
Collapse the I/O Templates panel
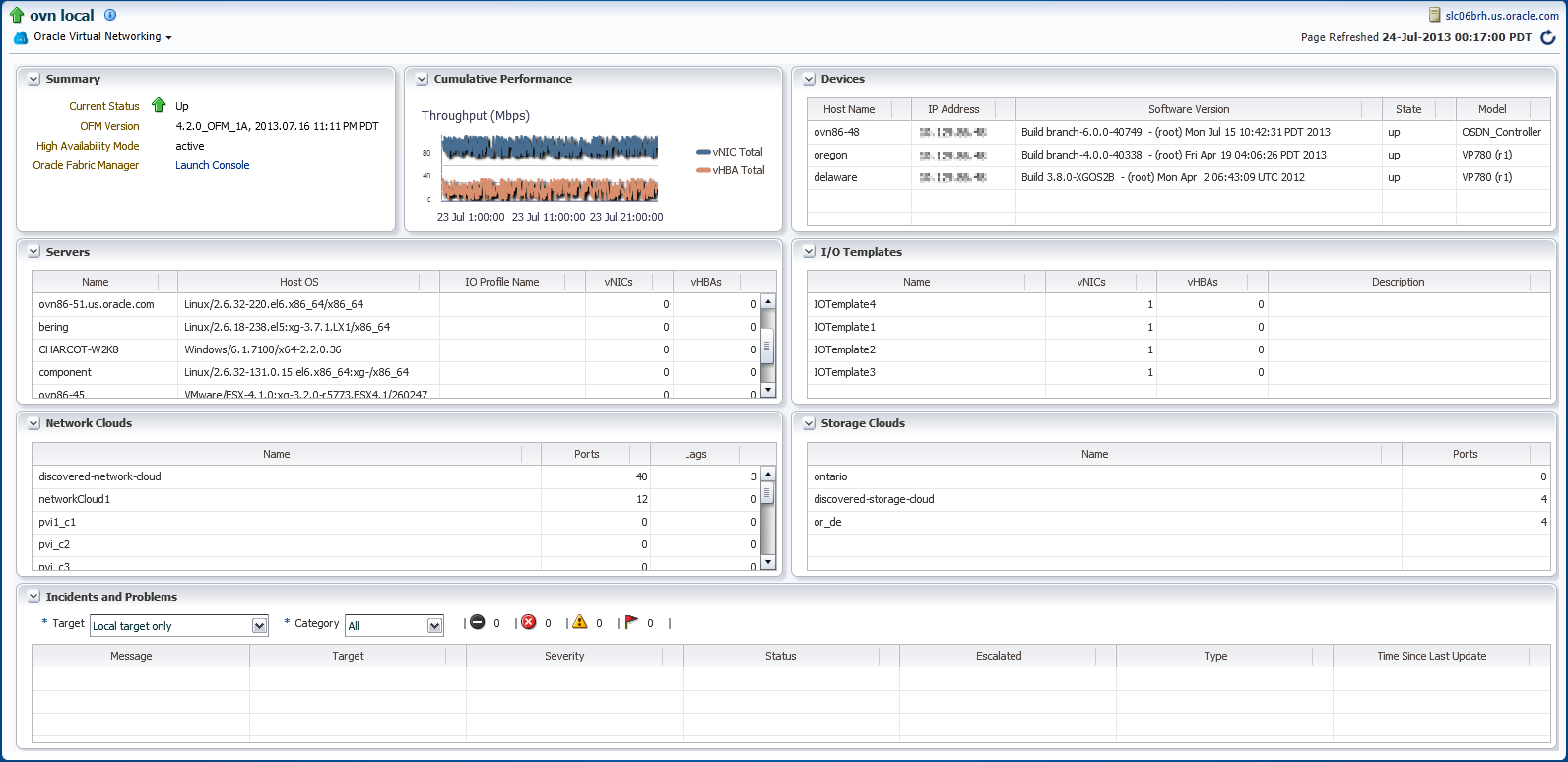click(x=809, y=252)
